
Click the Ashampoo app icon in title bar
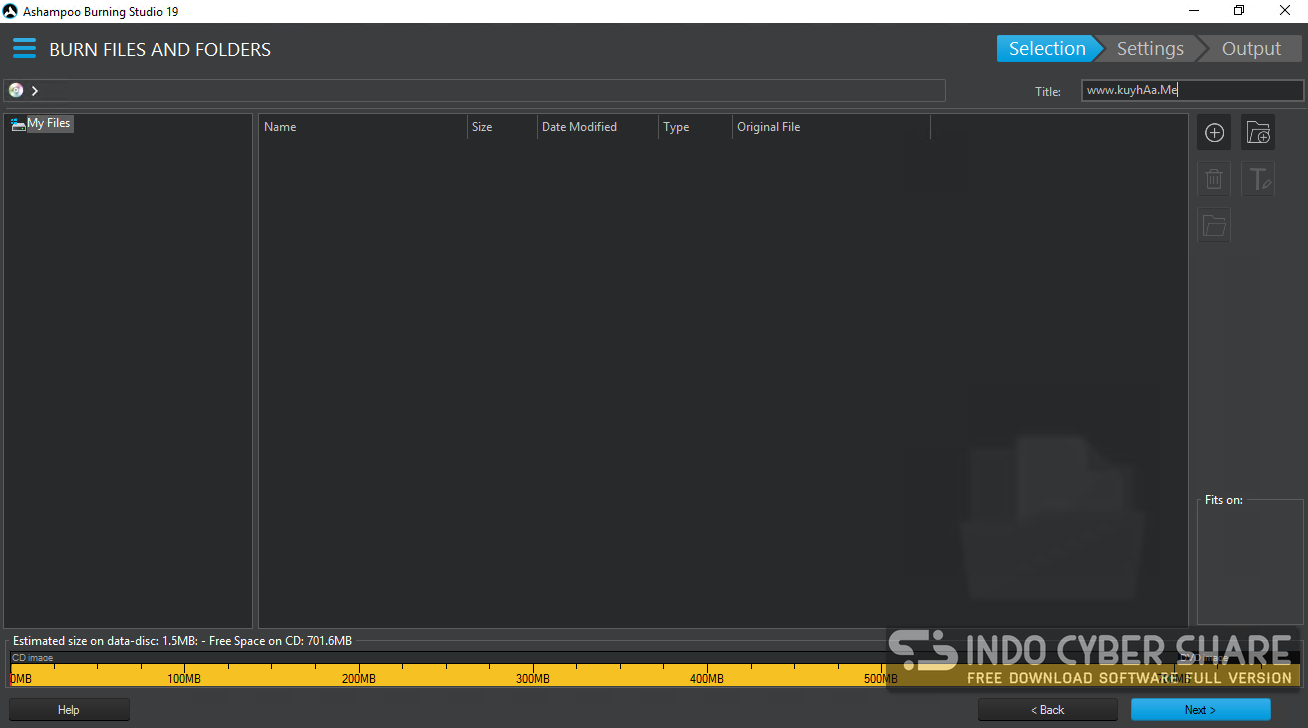pyautogui.click(x=11, y=11)
